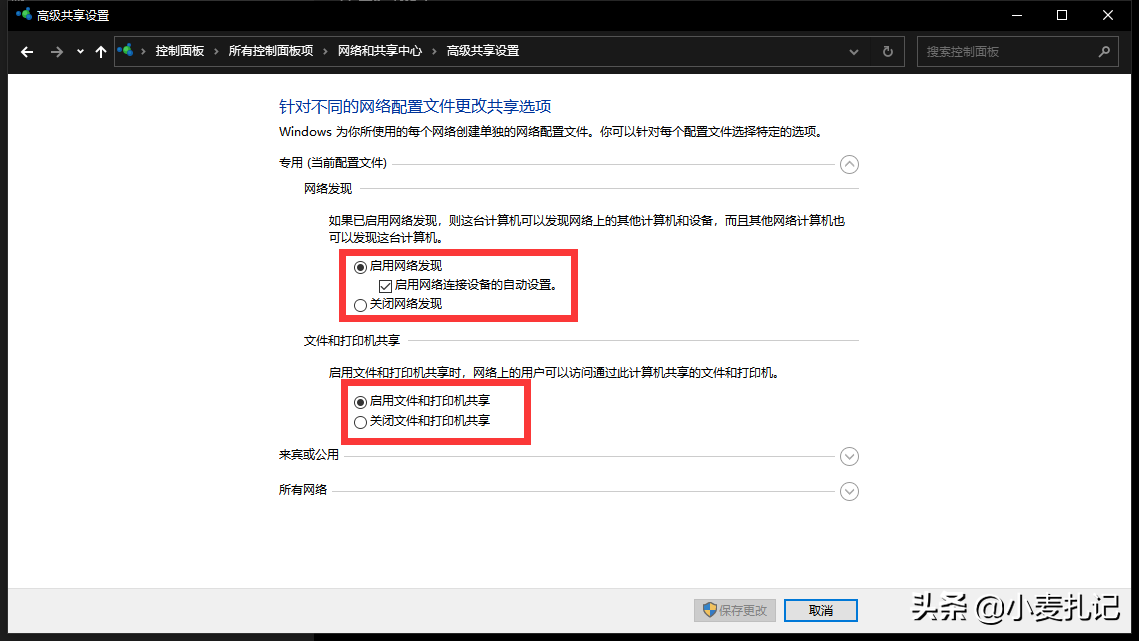The image size is (1139, 641).
Task: Open address bar history dropdown
Action: point(854,52)
